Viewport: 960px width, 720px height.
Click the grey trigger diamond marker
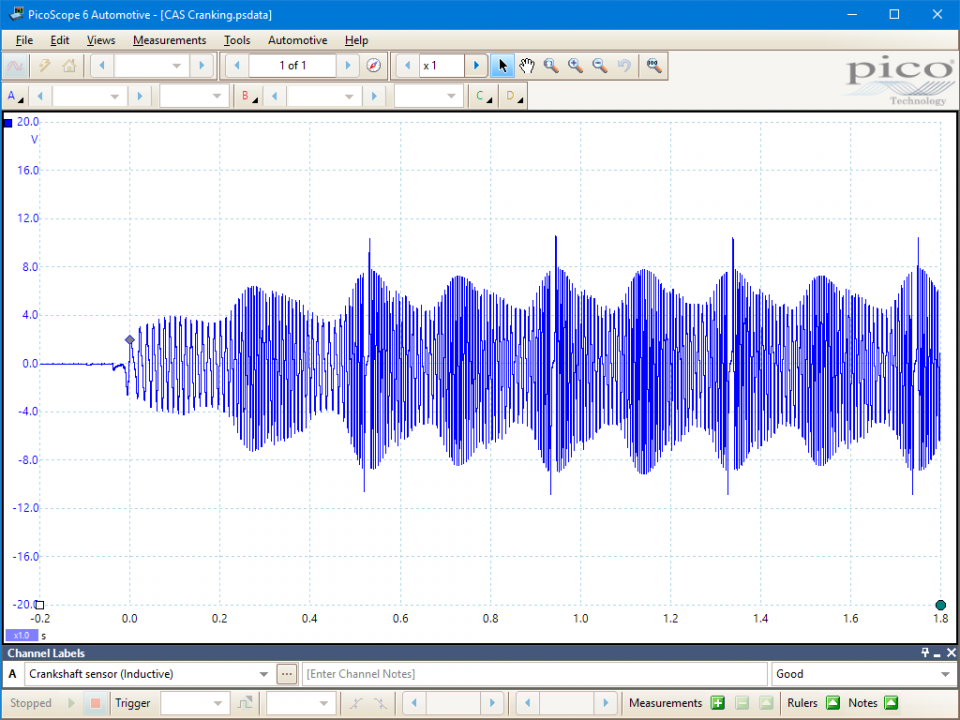129,340
